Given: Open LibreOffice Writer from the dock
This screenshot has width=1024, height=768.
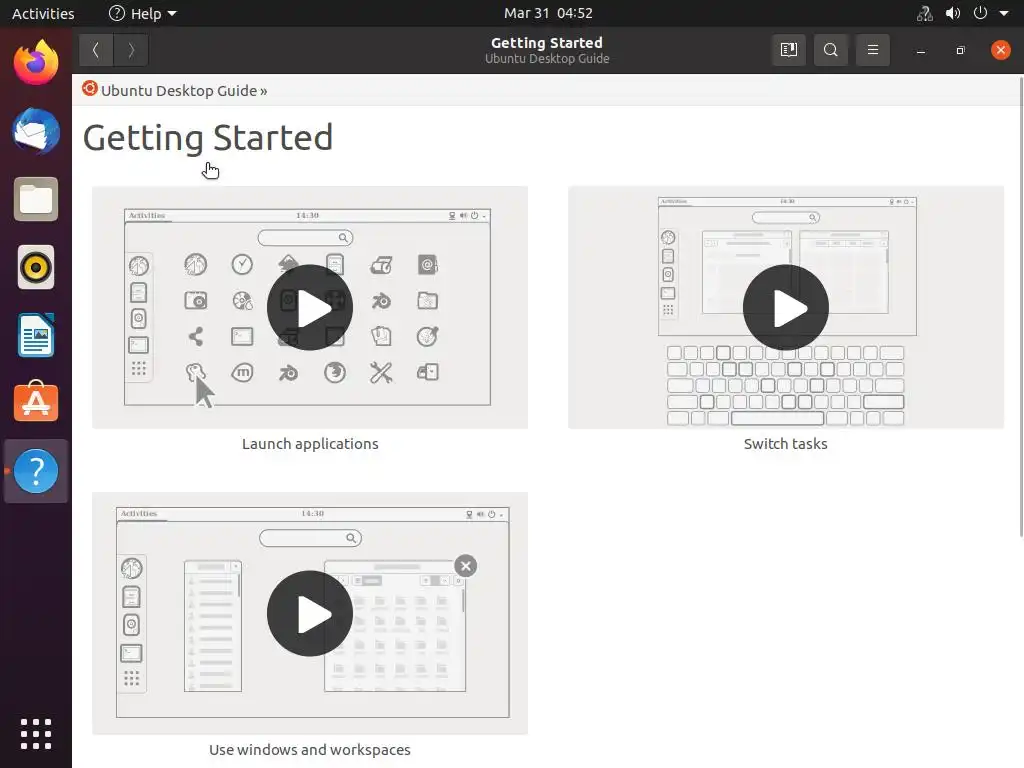Looking at the screenshot, I should (x=36, y=336).
